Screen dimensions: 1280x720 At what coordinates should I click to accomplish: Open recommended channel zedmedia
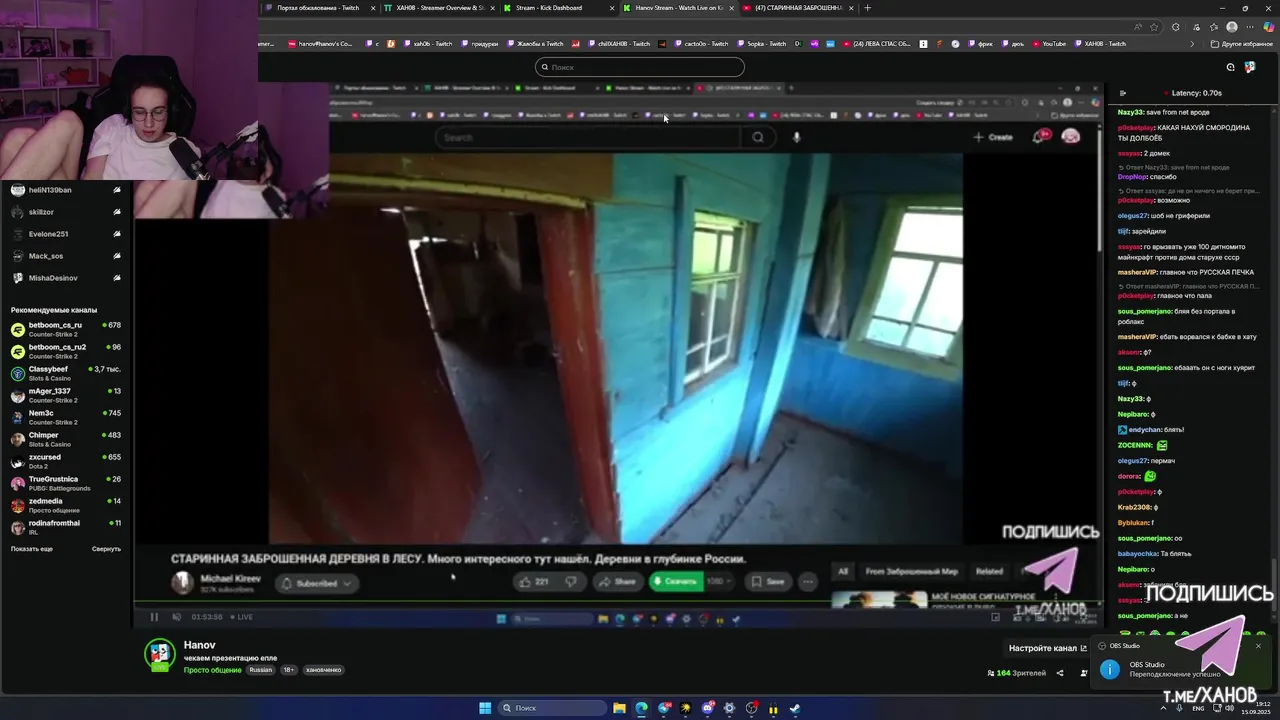(65, 505)
